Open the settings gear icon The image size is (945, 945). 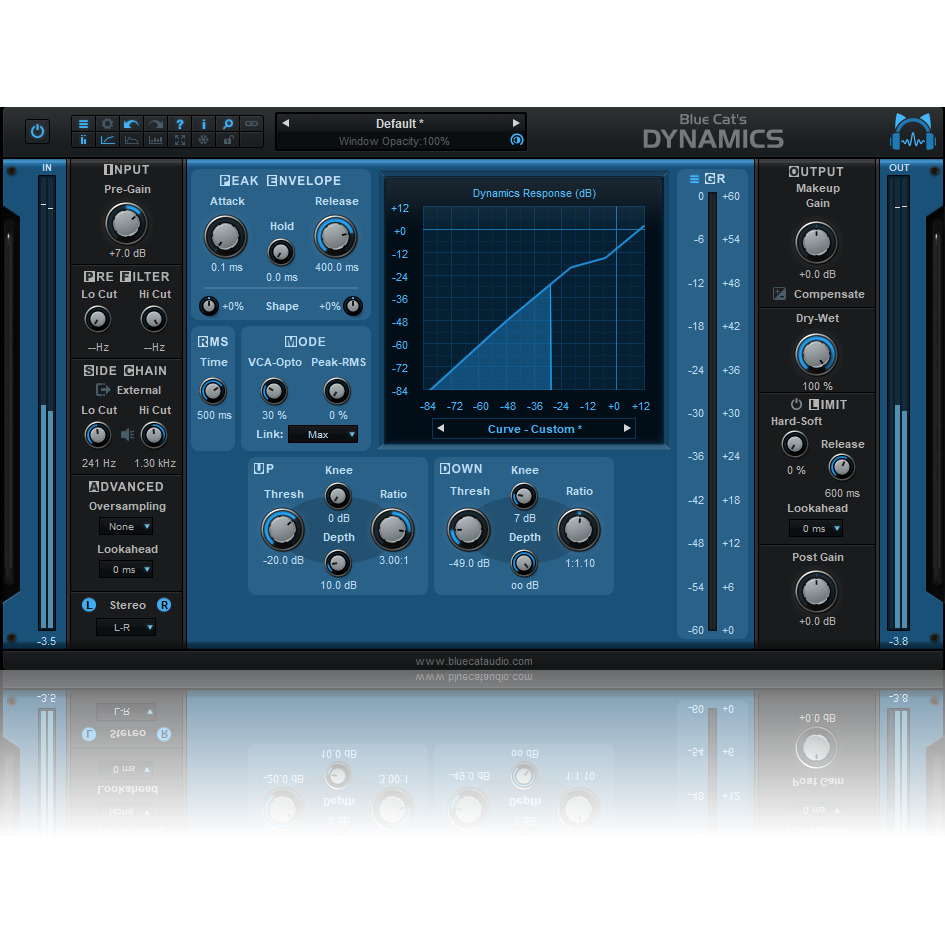[108, 123]
